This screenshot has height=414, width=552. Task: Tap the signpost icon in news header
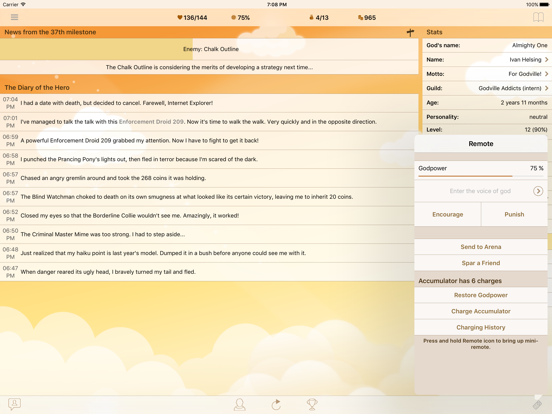(x=410, y=32)
